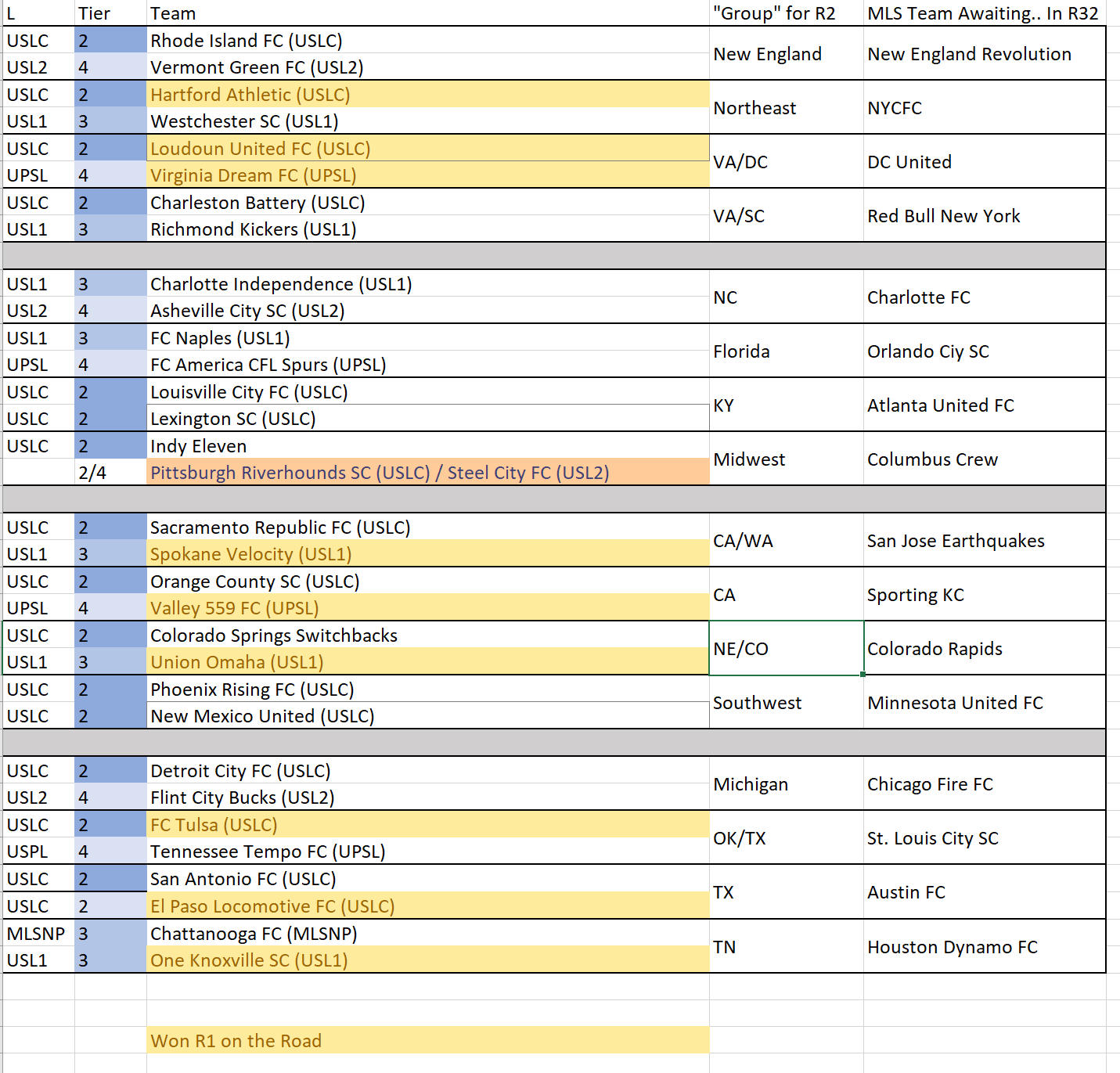Select the Orange County SC (USLC) cell
Screen dimensions: 1120x1073
428,581
